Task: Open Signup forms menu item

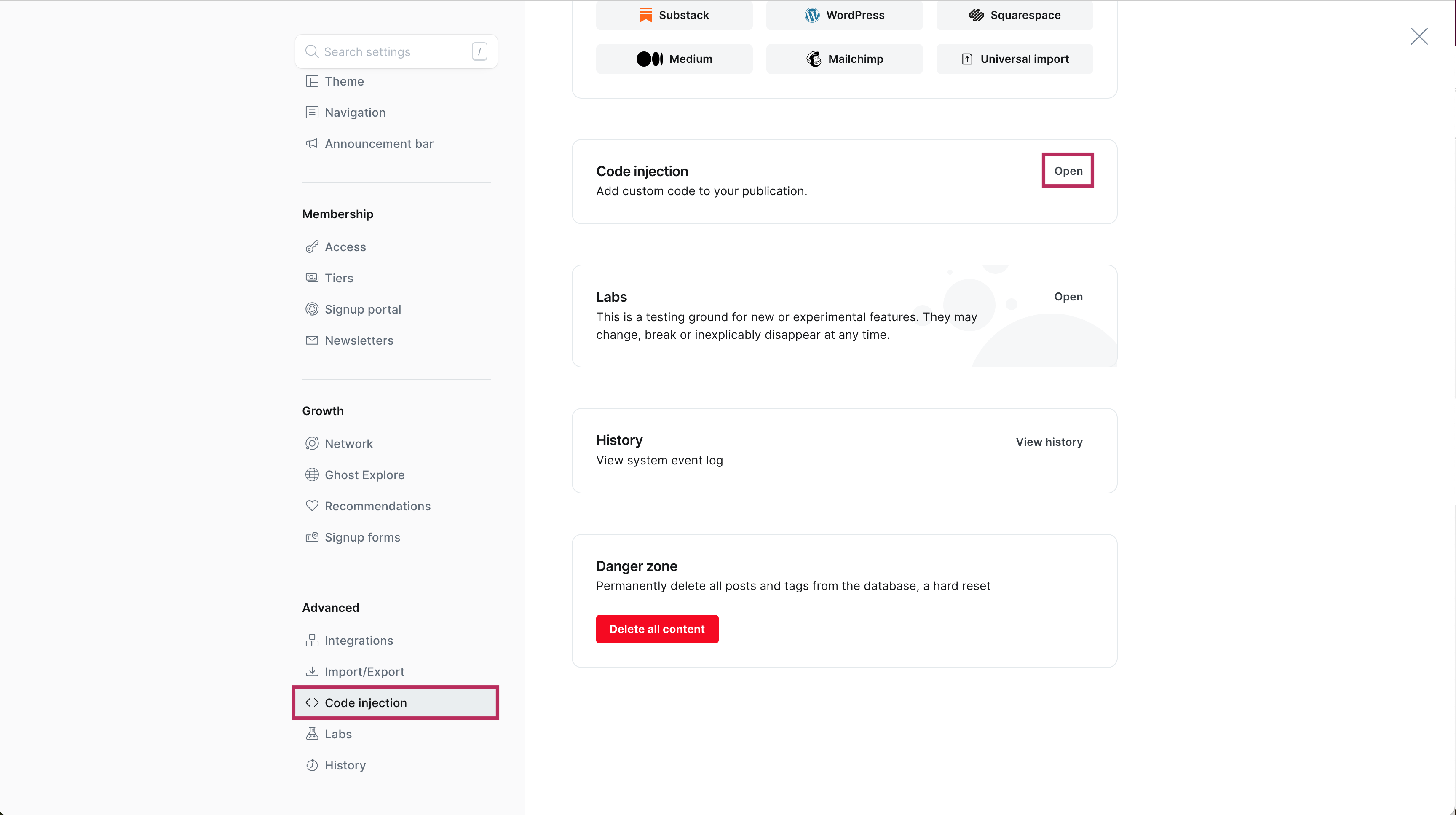Action: pyautogui.click(x=362, y=537)
